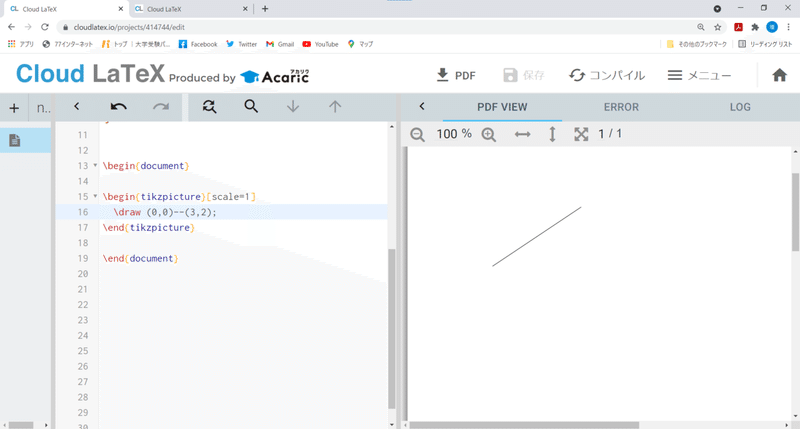Open the YouTube bookmark
Screen dimensions: 800x429
tap(320, 44)
